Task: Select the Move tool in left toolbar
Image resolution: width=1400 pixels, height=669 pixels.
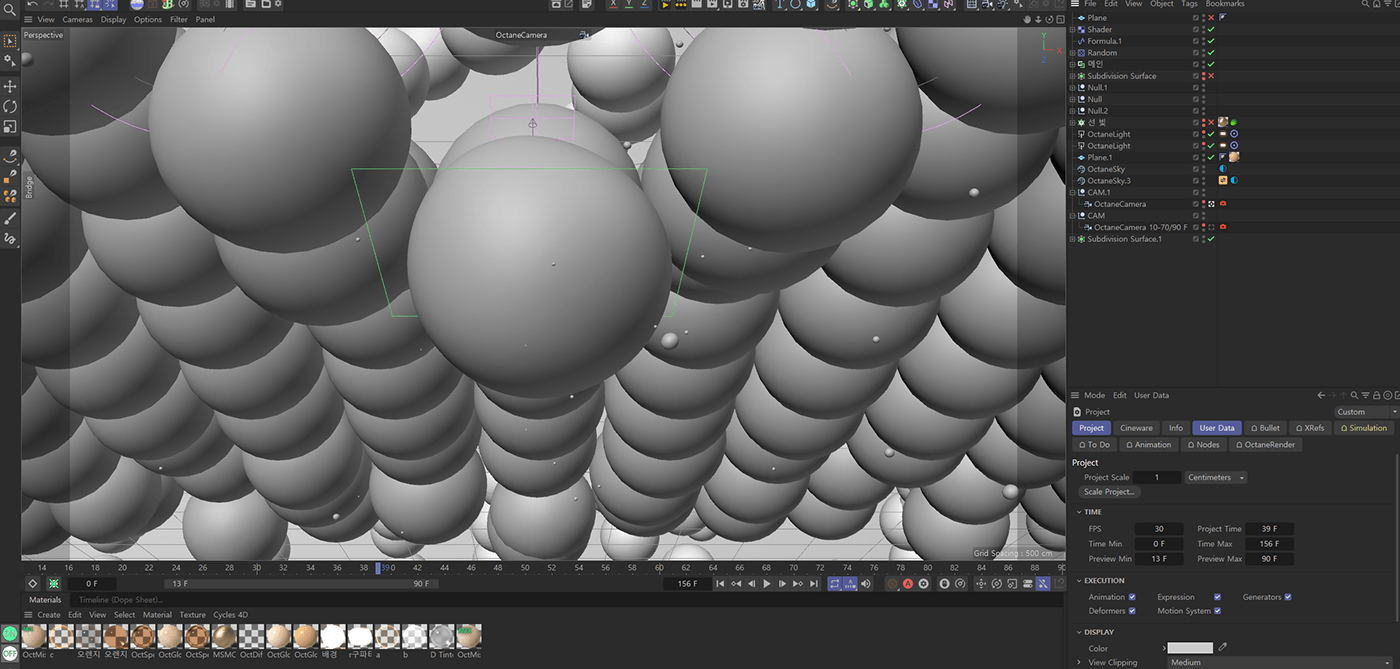Action: click(10, 87)
